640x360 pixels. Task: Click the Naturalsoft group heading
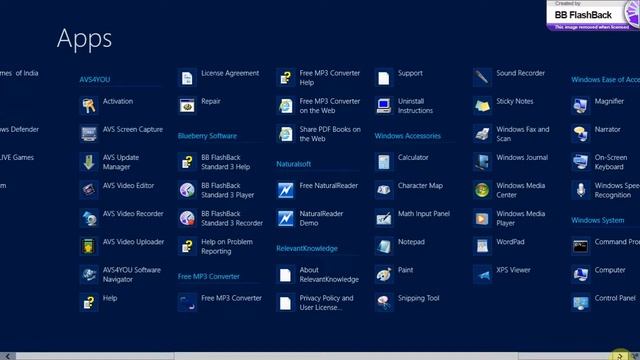pos(293,164)
